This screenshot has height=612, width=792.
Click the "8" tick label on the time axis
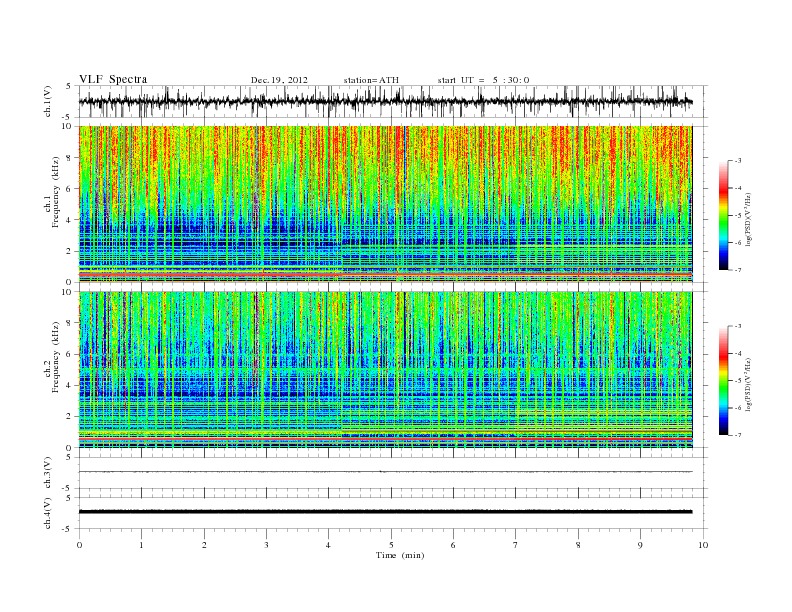click(578, 545)
